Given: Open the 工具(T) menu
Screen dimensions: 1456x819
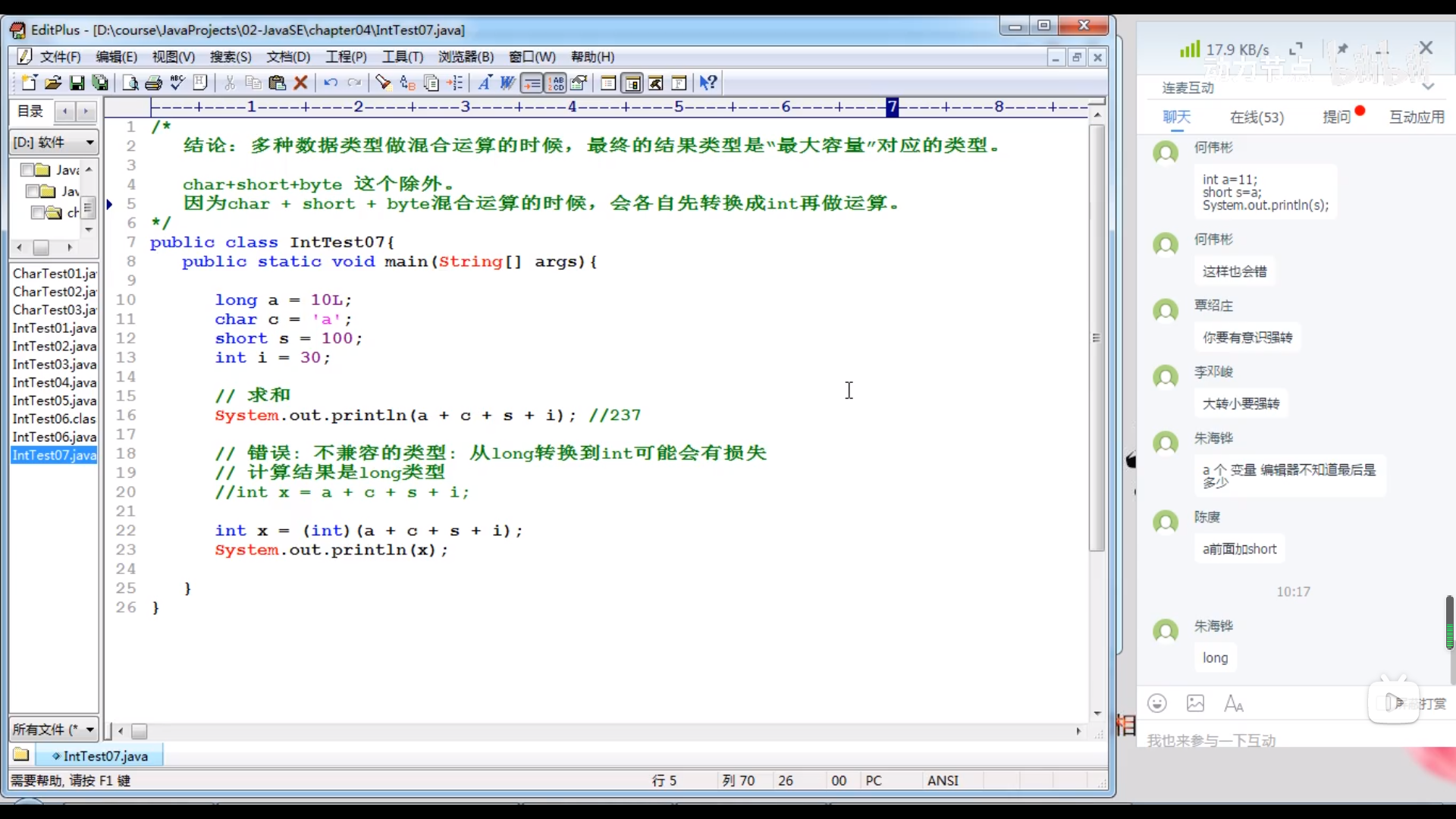Looking at the screenshot, I should coord(403,57).
